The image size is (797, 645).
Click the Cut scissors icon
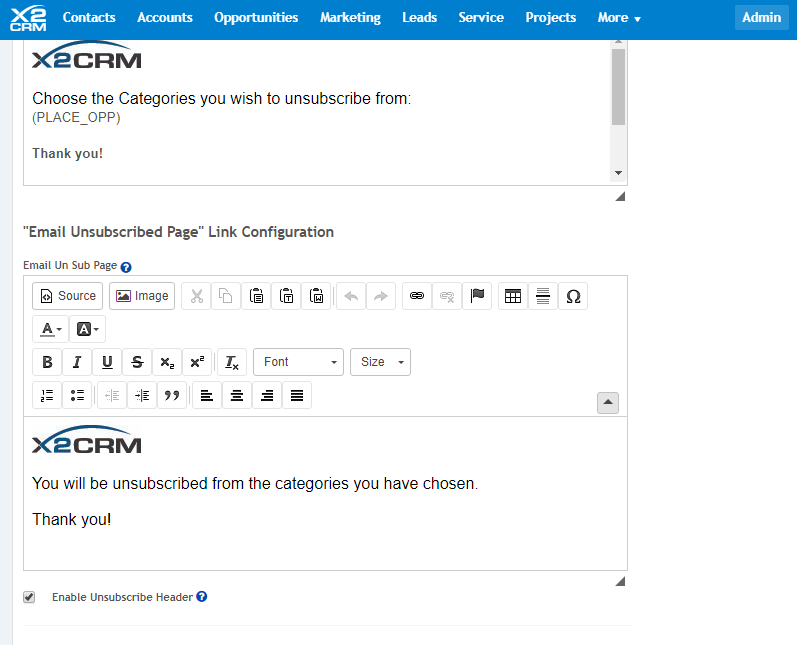click(x=196, y=296)
